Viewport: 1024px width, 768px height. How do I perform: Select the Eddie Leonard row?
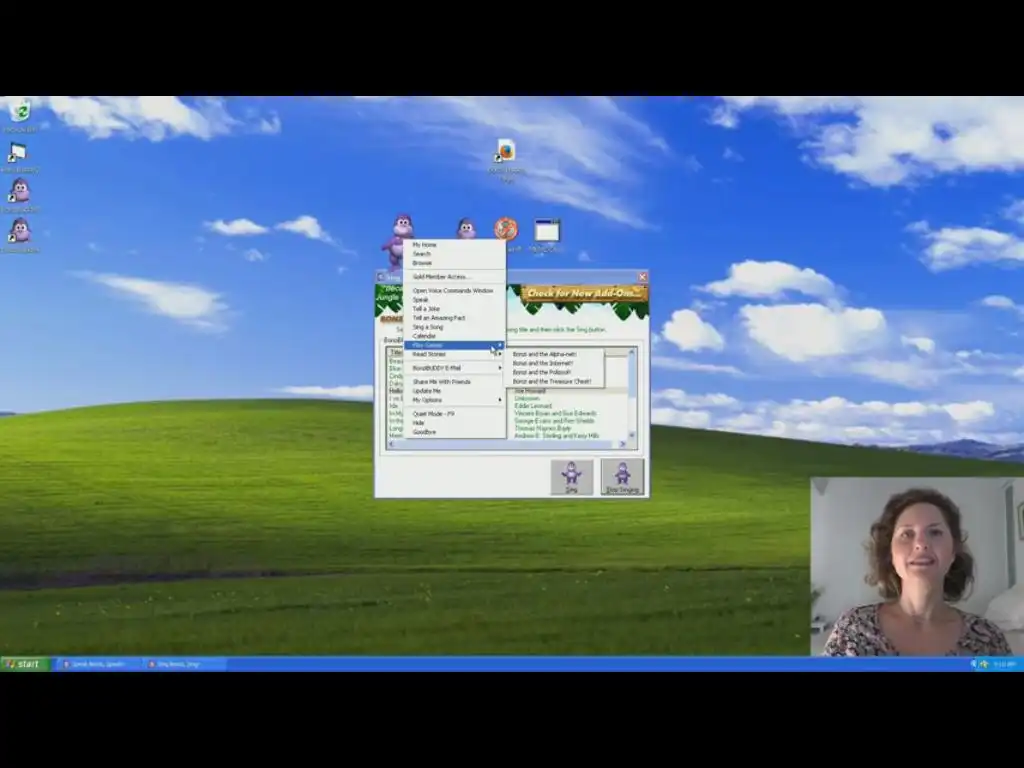pyautogui.click(x=533, y=406)
